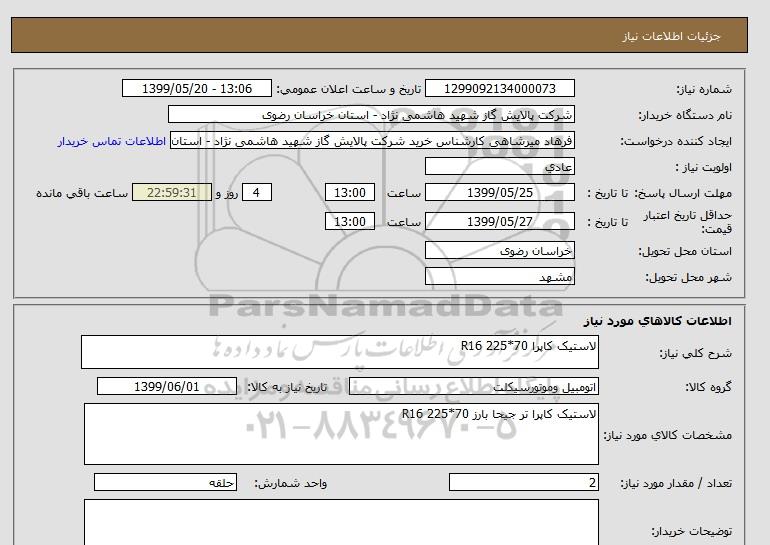Click the need number field 1299092134000073
Viewport: 770px width, 545px height.
point(500,89)
